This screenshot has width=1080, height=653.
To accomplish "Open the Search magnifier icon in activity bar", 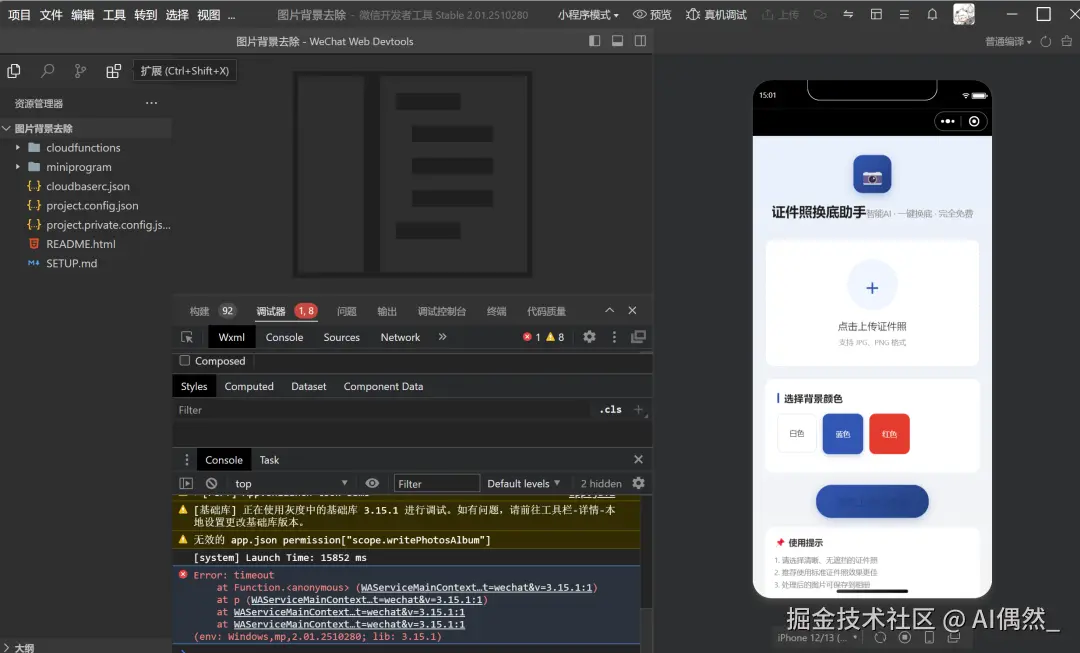I will point(47,70).
